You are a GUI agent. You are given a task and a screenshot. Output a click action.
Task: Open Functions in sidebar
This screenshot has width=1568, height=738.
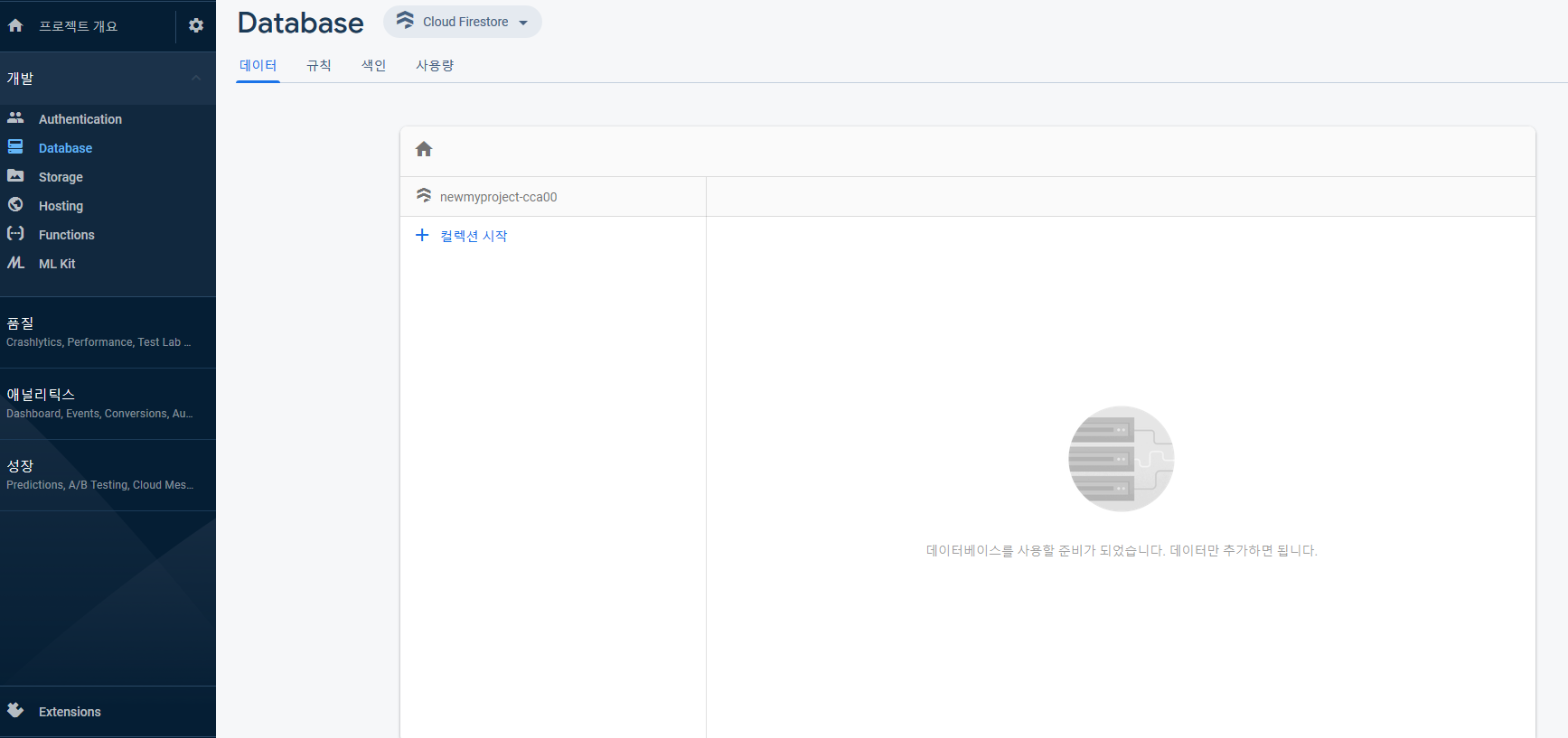coord(66,235)
